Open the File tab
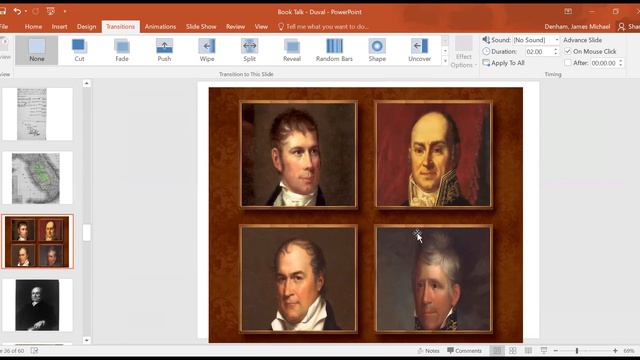Viewport: 640px width, 360px height. 4,27
